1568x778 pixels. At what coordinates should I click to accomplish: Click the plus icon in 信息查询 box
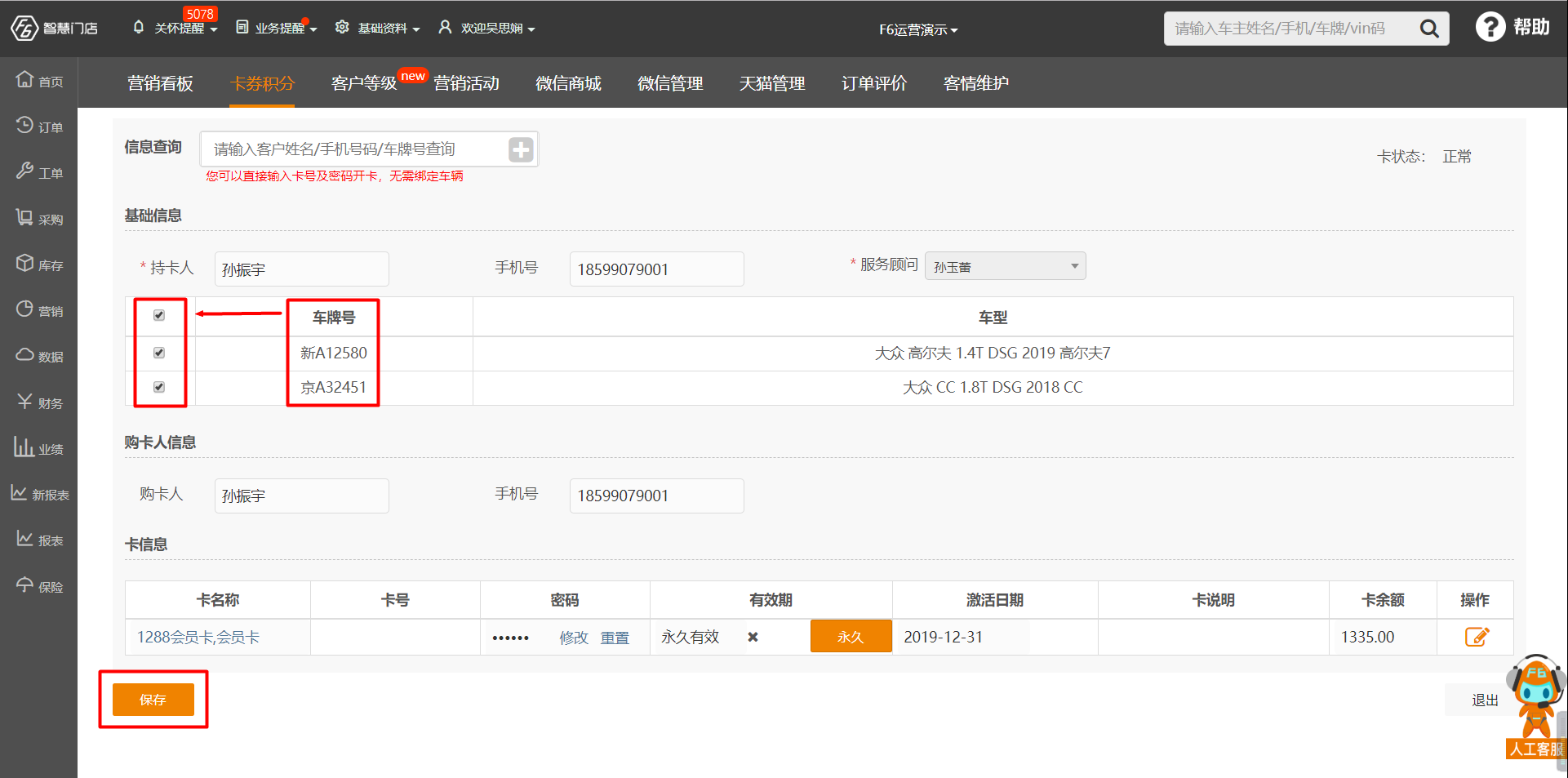(521, 149)
